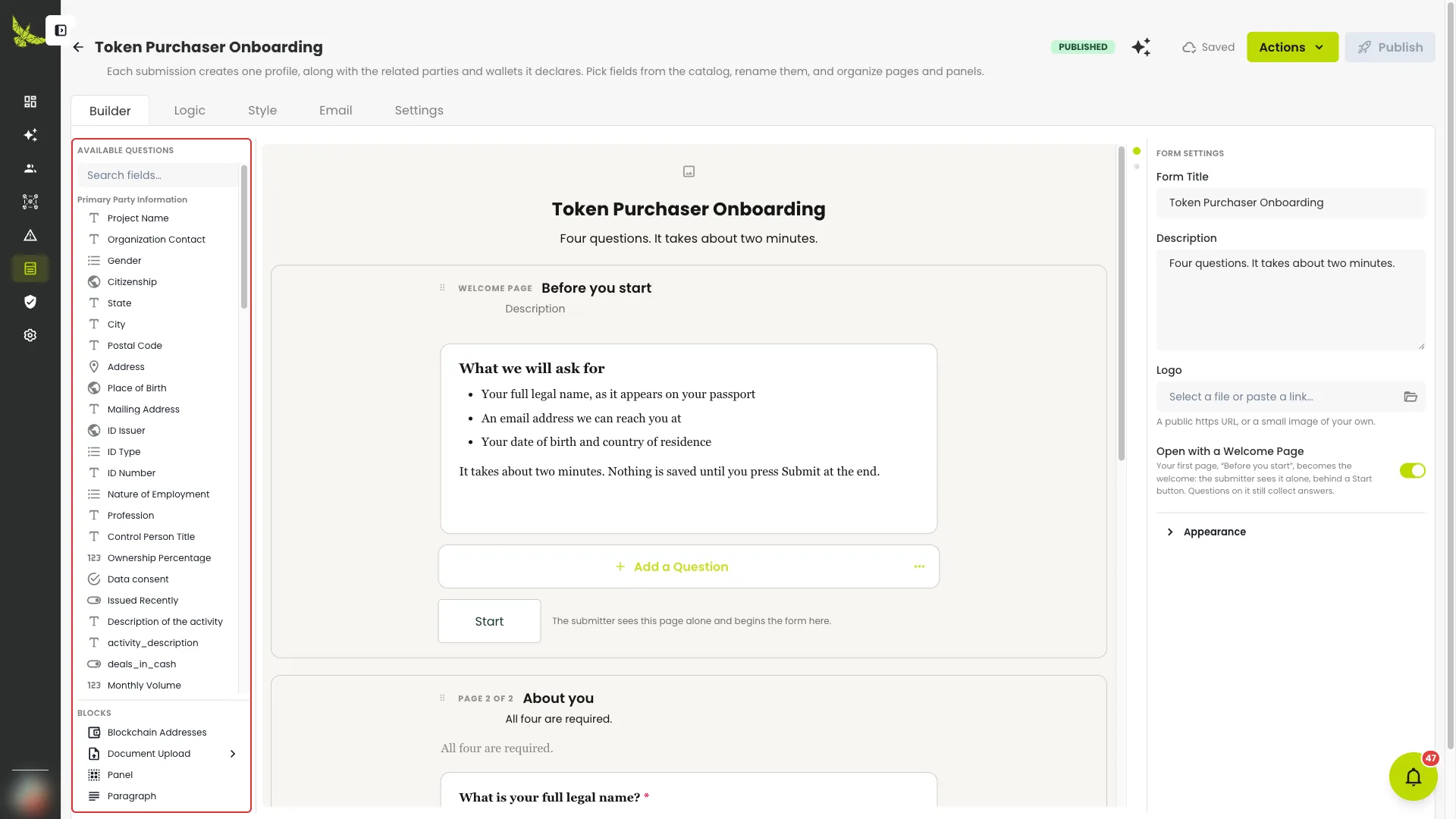
Task: Click drag handle next to Welcome Page
Action: pos(442,288)
